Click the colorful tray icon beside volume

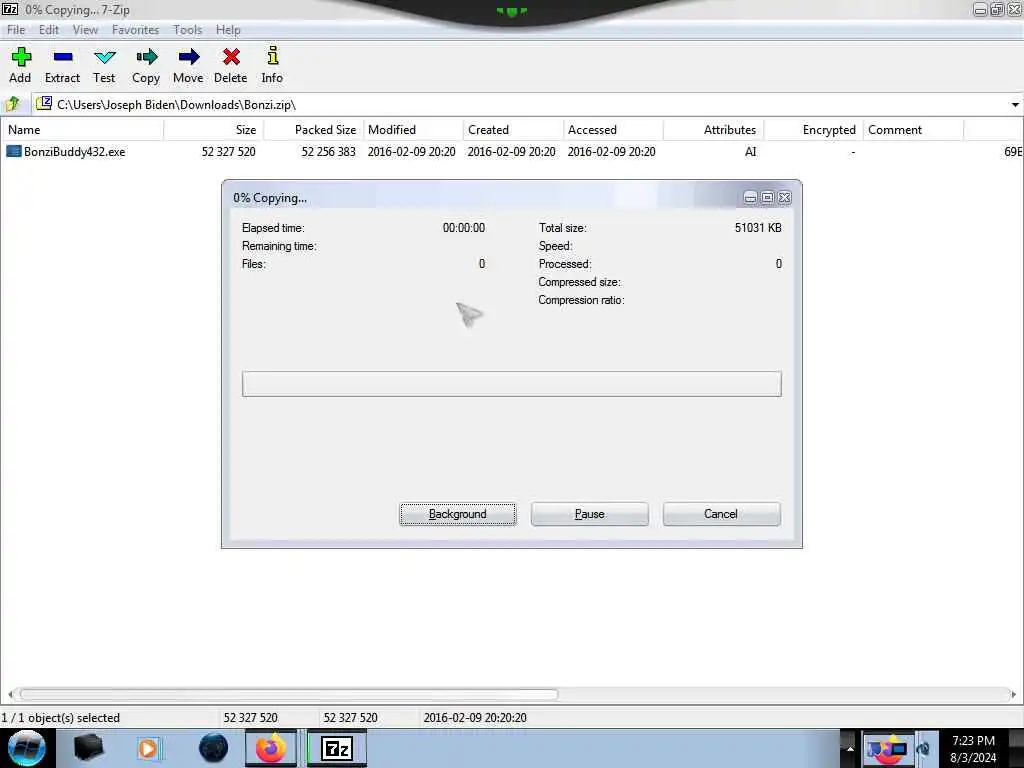(x=887, y=749)
